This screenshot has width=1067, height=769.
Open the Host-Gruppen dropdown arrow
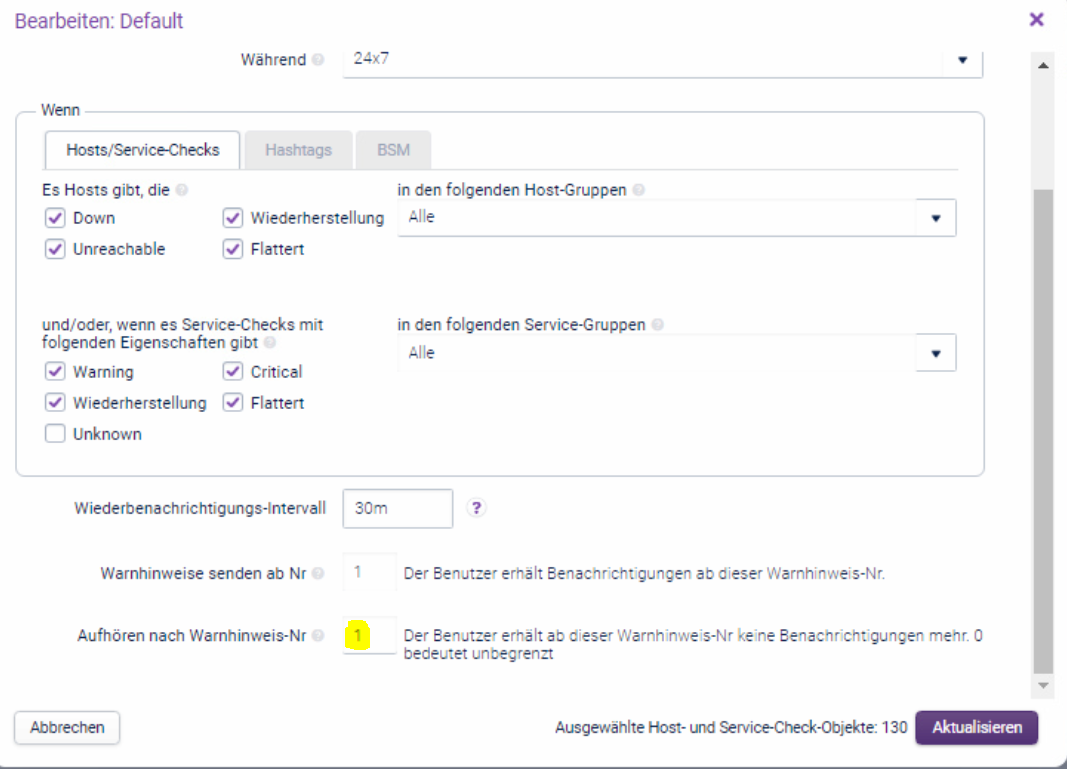pyautogui.click(x=936, y=218)
